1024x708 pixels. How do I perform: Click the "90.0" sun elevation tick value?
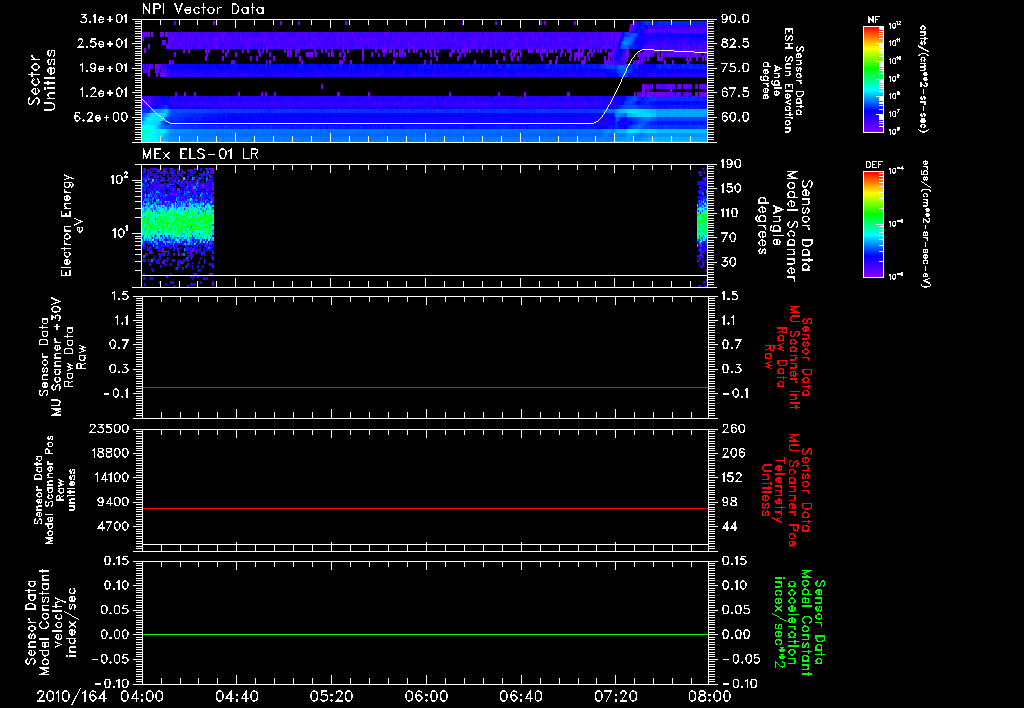(735, 18)
